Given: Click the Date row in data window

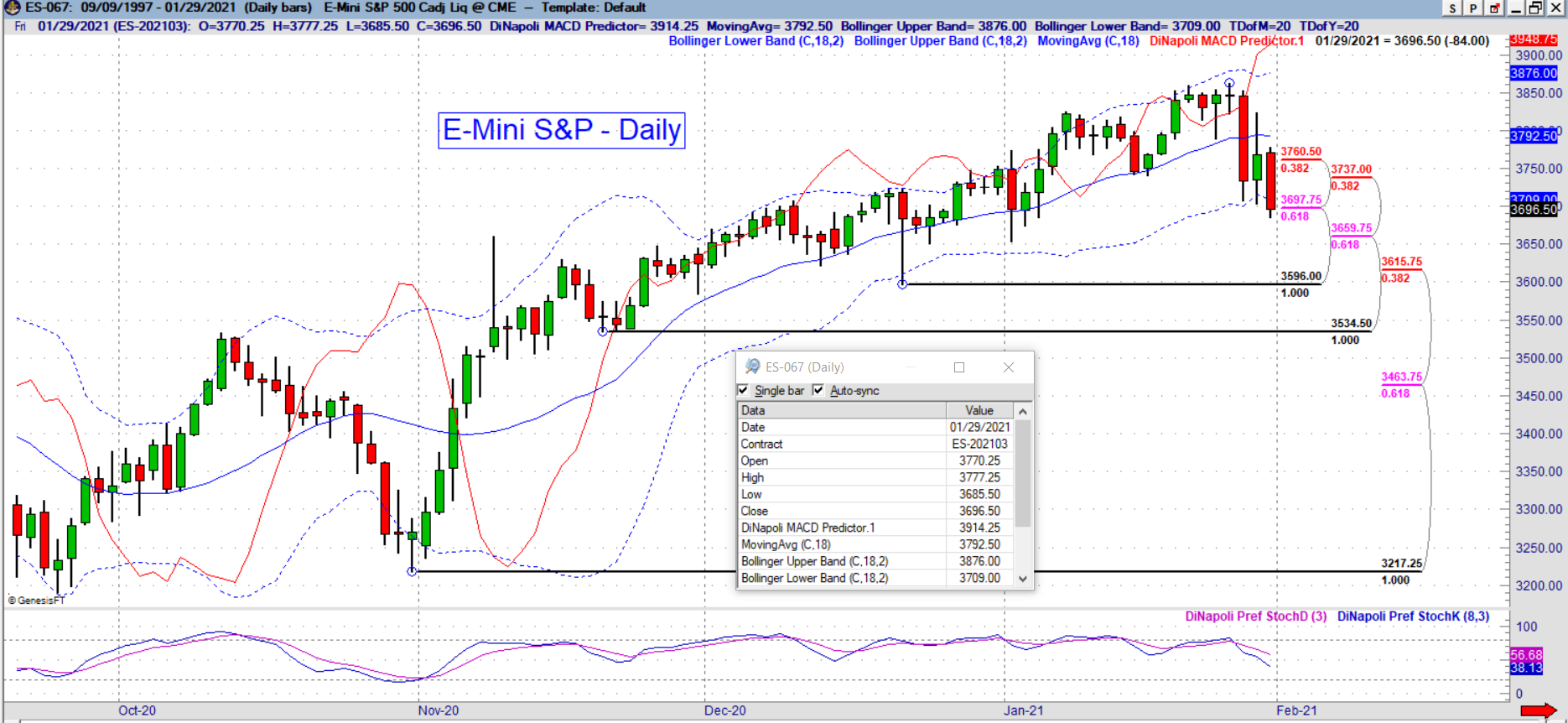Looking at the screenshot, I should click(x=875, y=427).
